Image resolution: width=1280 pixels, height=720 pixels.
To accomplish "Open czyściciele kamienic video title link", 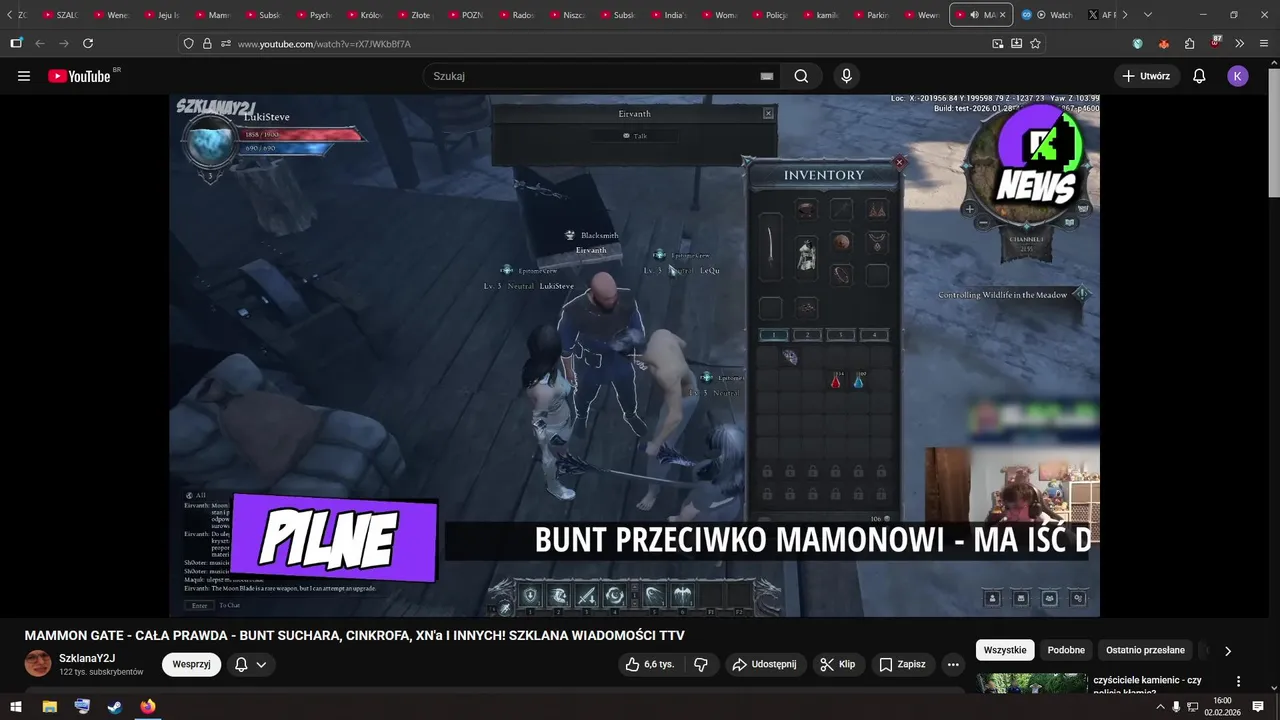I will 1147,685.
